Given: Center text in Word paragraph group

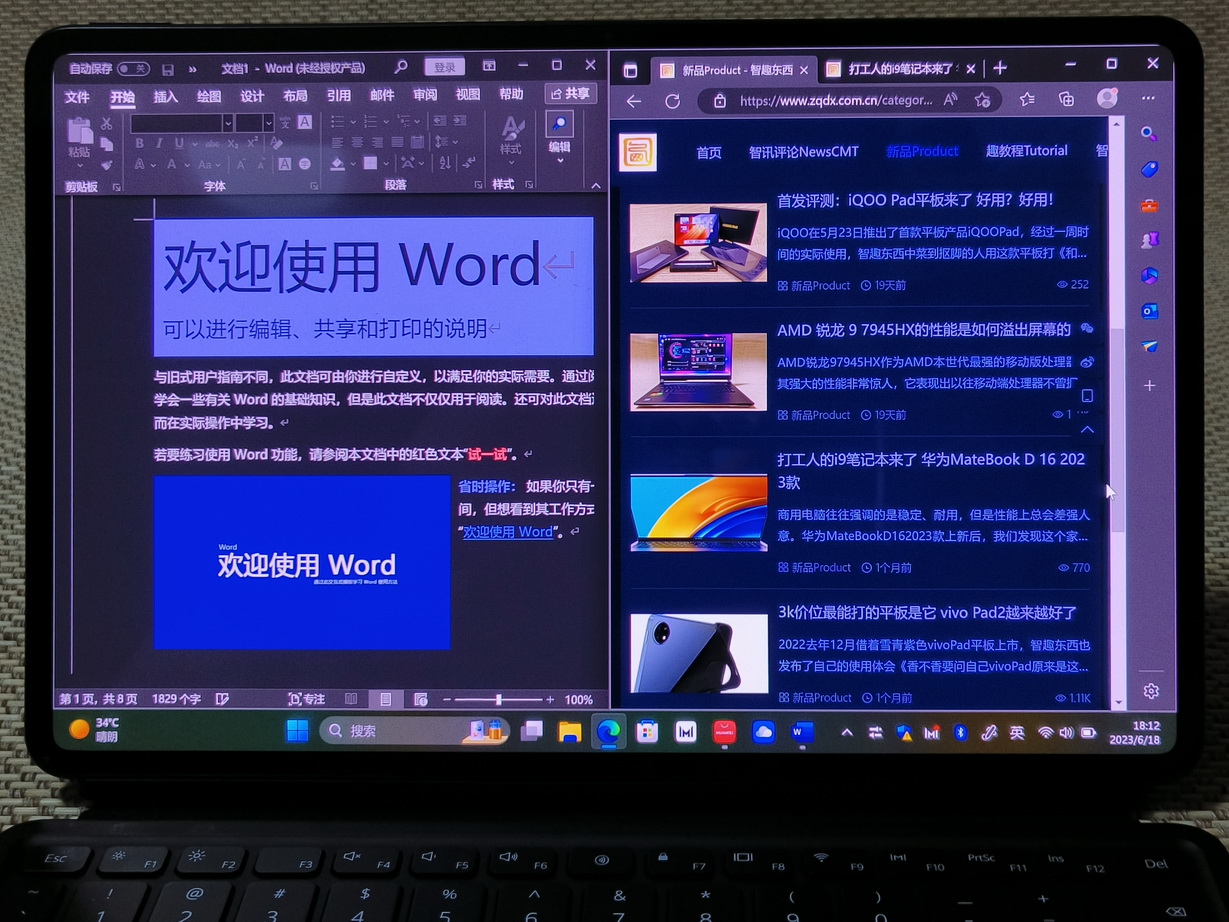Looking at the screenshot, I should tap(358, 143).
